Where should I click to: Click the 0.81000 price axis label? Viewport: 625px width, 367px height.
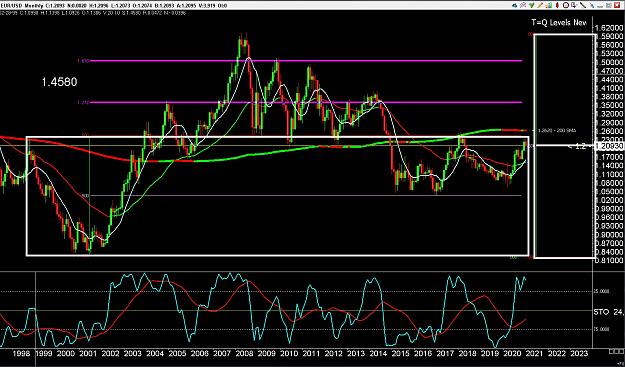point(609,260)
